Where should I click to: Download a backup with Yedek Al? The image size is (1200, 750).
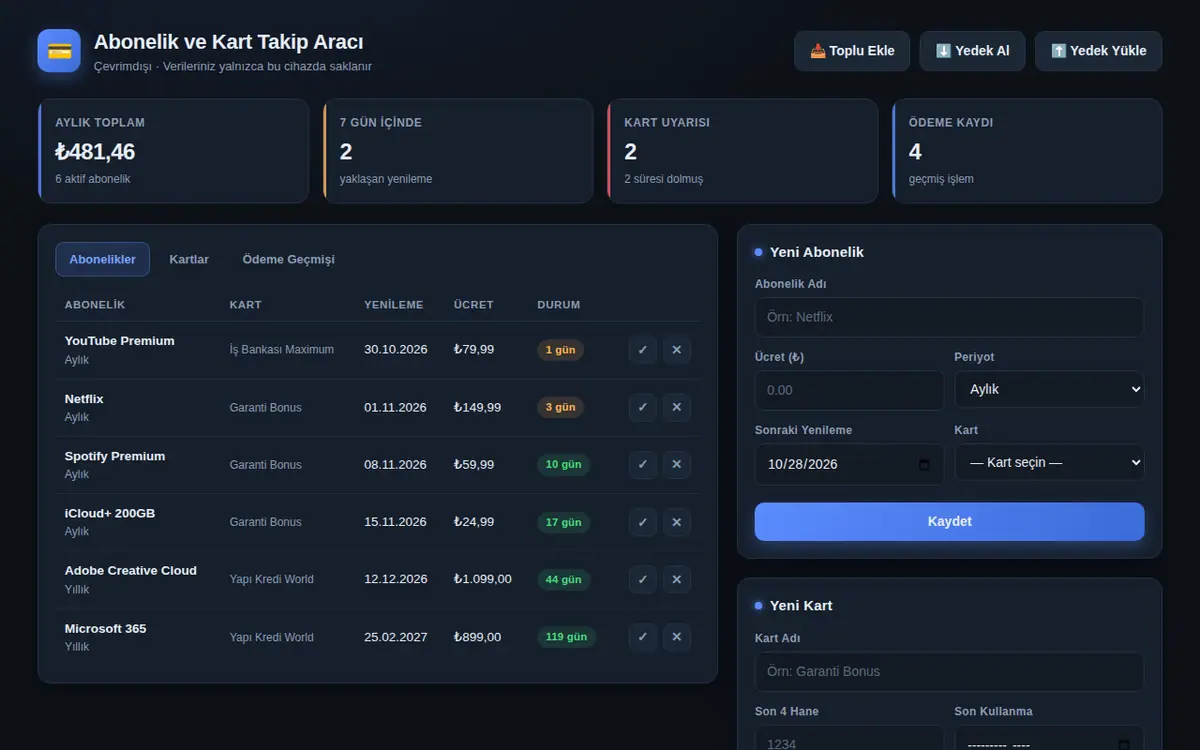[x=972, y=51]
